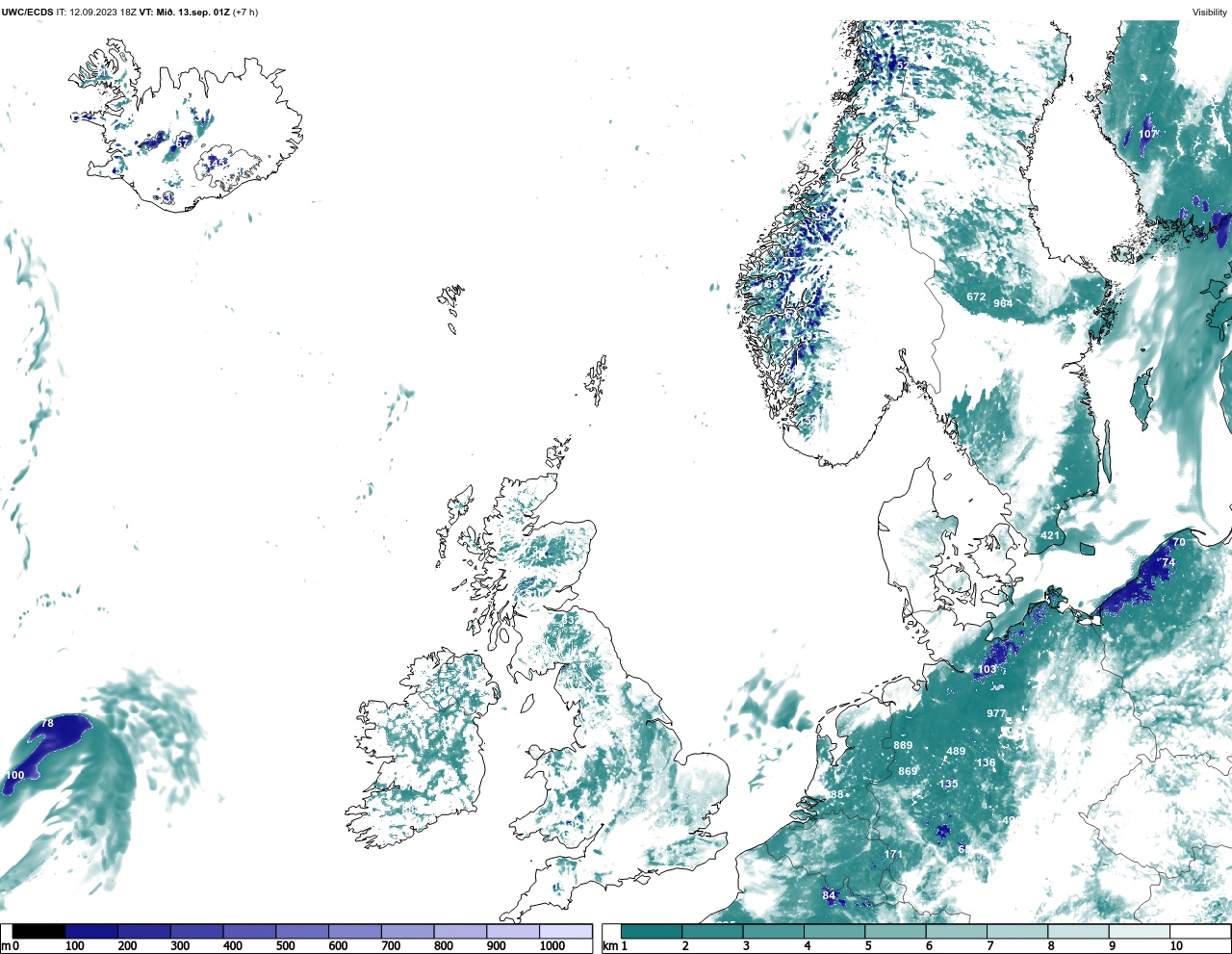Viewport: 1232px width, 954px height.
Task: Click the '5' tick label in km legend
Action: pos(868,946)
